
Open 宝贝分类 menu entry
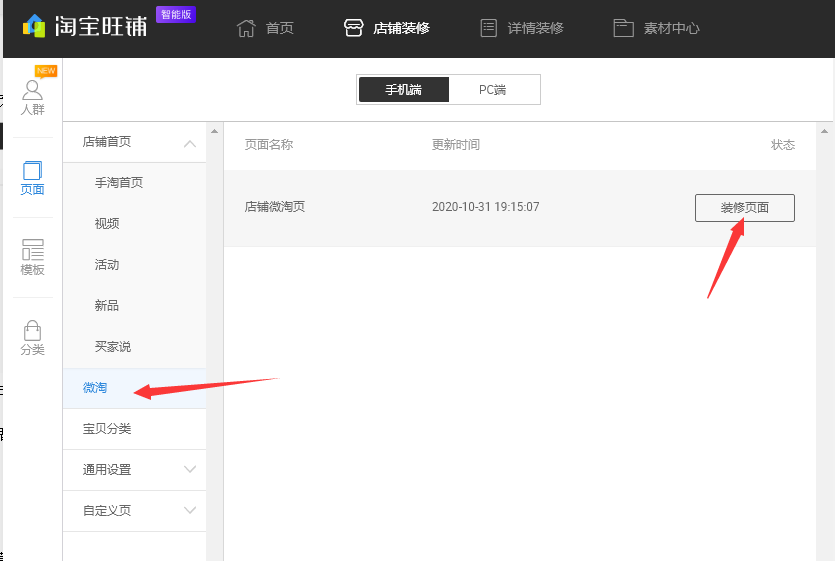coord(107,429)
